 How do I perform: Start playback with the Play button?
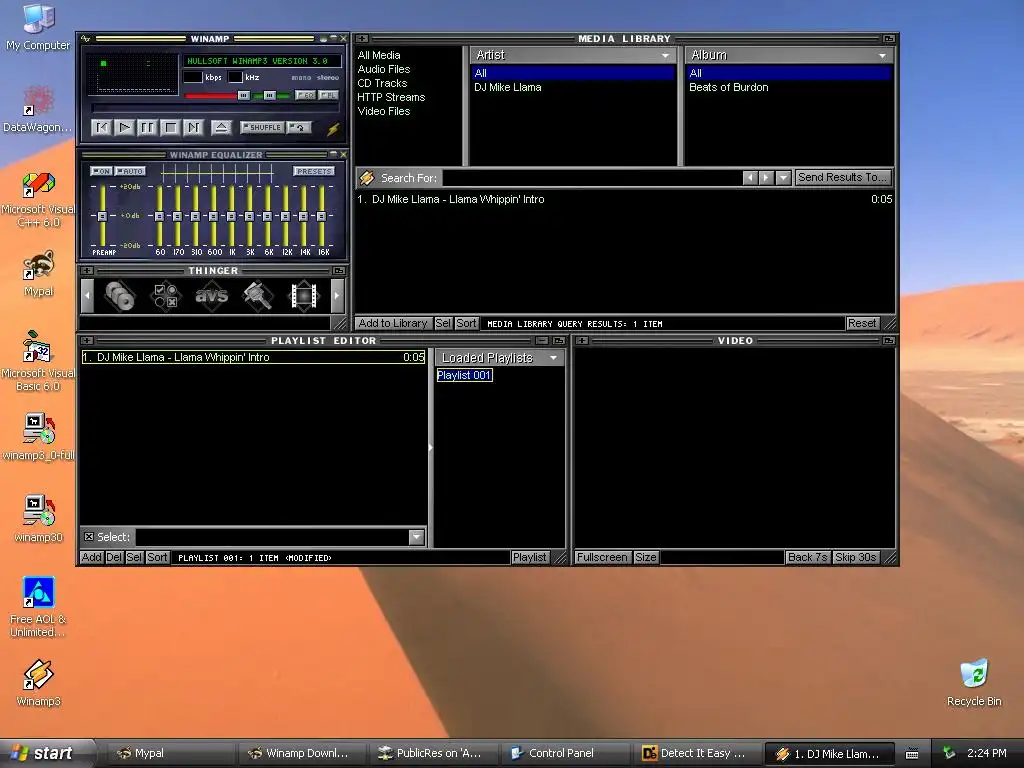coord(125,127)
